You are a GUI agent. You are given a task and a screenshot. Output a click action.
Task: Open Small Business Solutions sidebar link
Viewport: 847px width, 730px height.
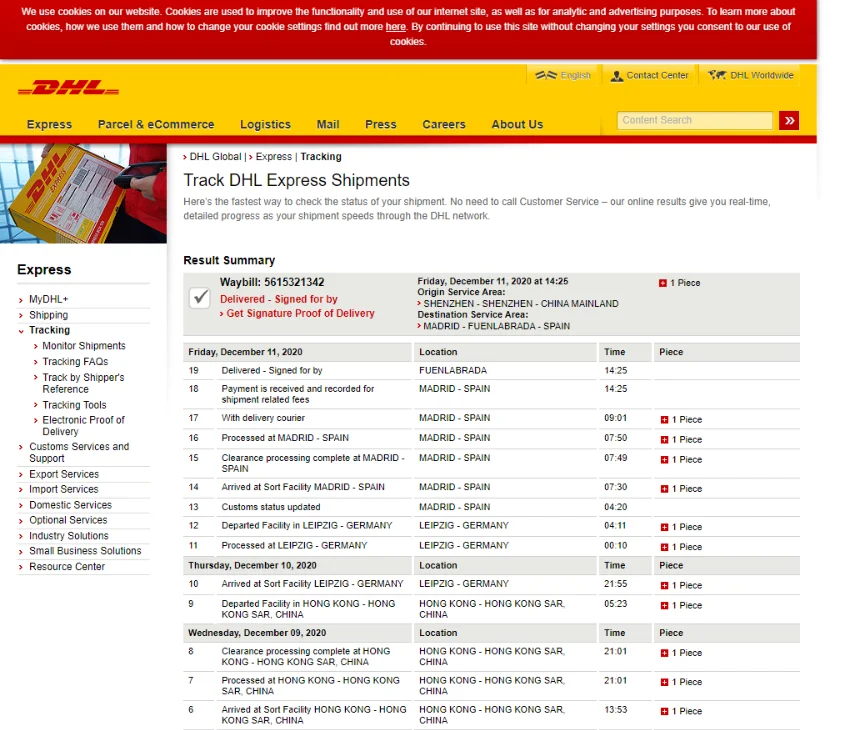point(85,551)
